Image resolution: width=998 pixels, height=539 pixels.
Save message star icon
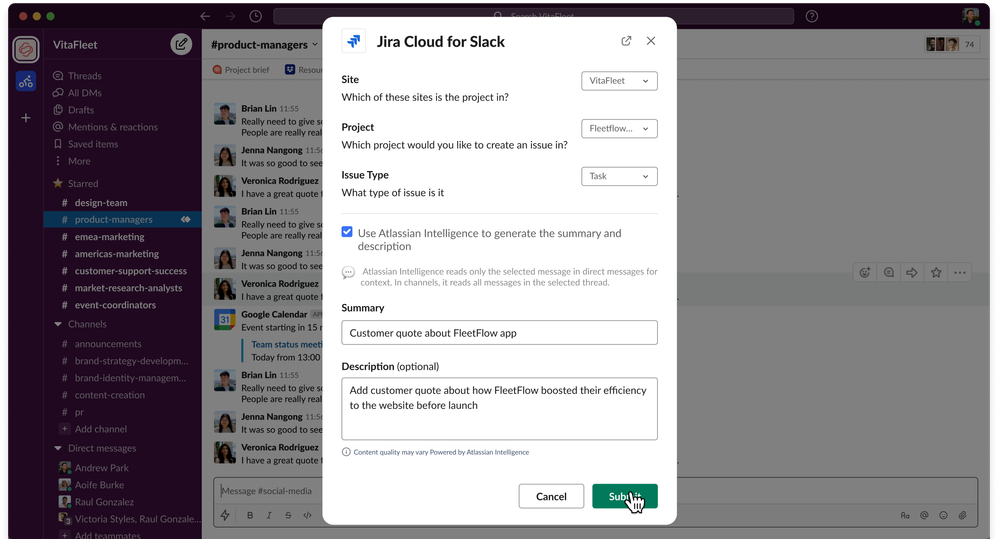click(x=936, y=272)
